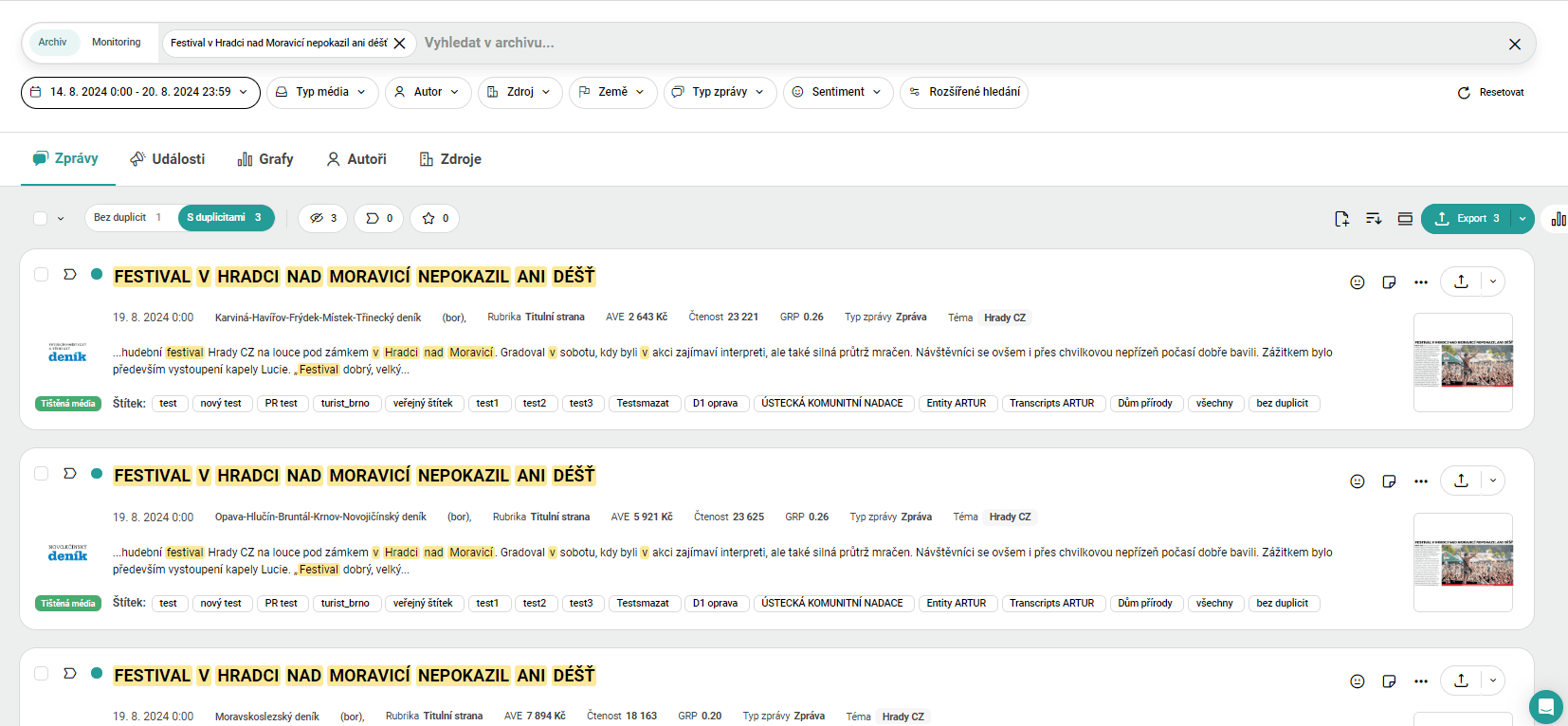Click the share icon on Moravskoslezský deník article
The image size is (1568, 726).
tap(1461, 681)
